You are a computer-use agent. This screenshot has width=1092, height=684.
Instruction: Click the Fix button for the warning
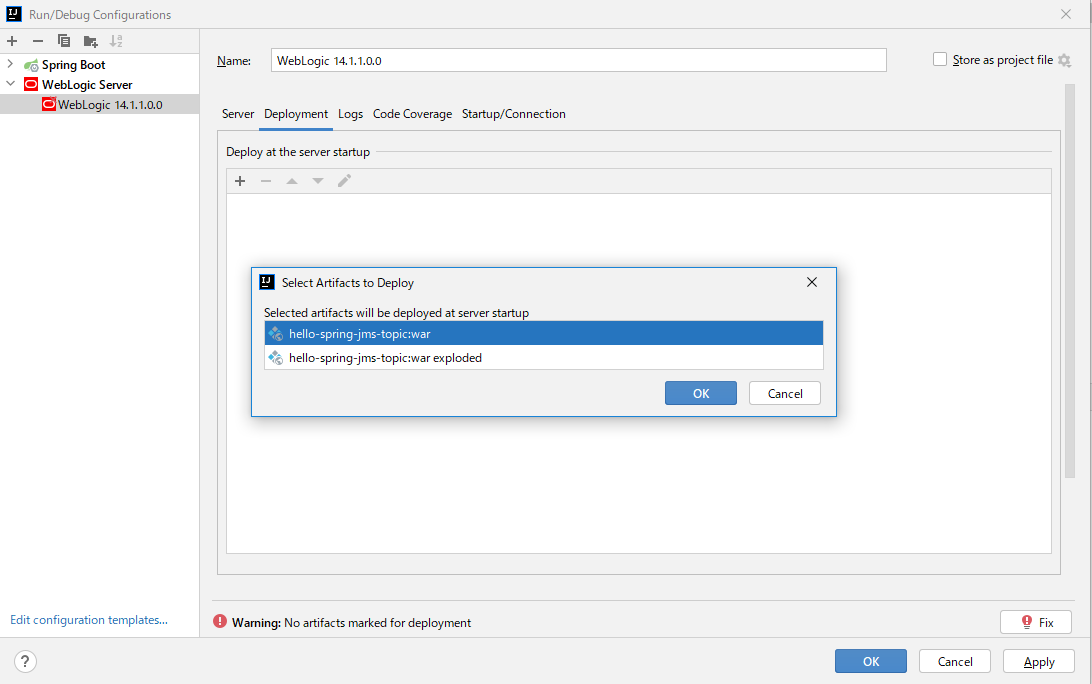[x=1036, y=622]
